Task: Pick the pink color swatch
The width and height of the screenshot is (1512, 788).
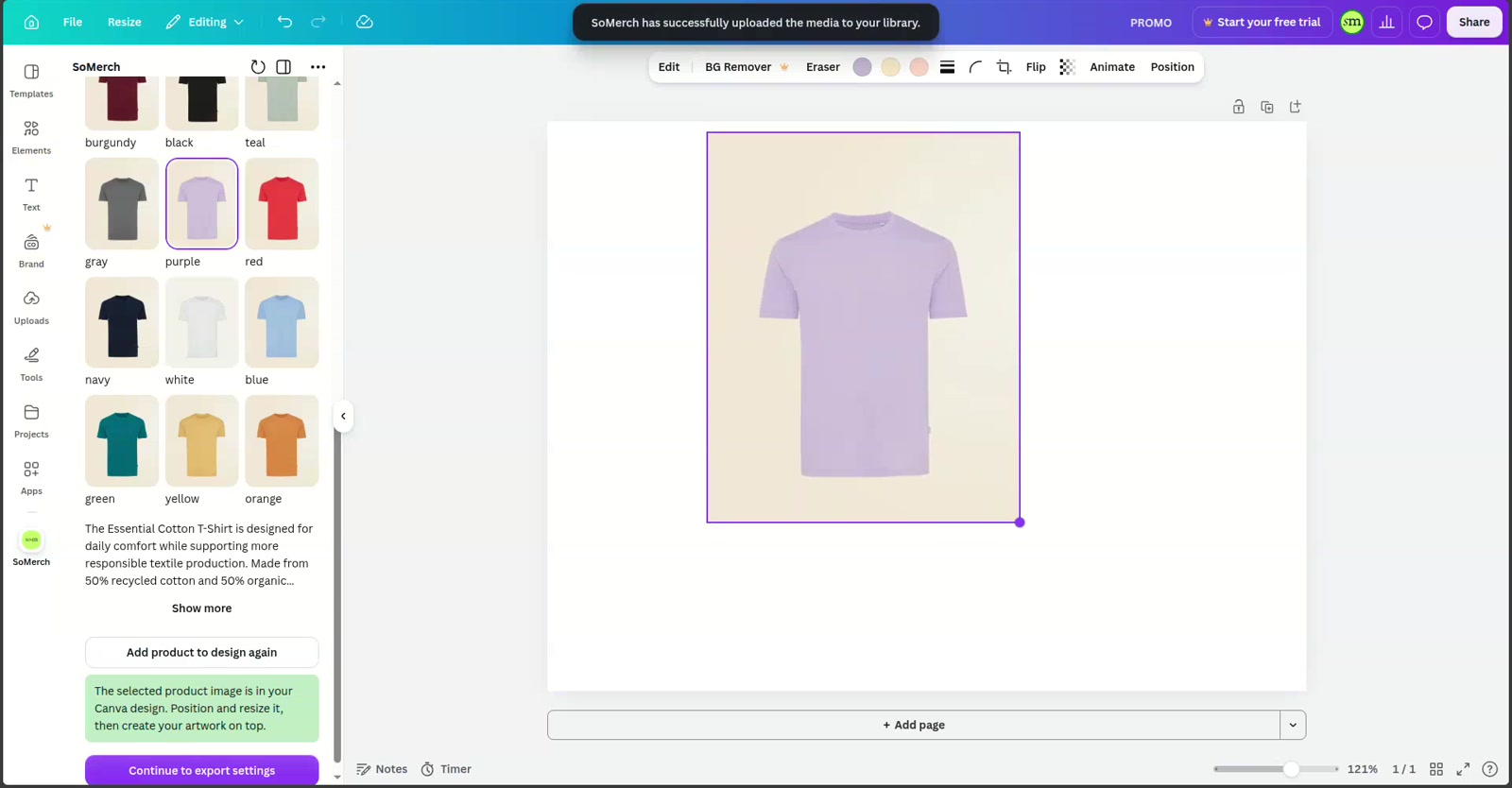Action: pos(919,67)
